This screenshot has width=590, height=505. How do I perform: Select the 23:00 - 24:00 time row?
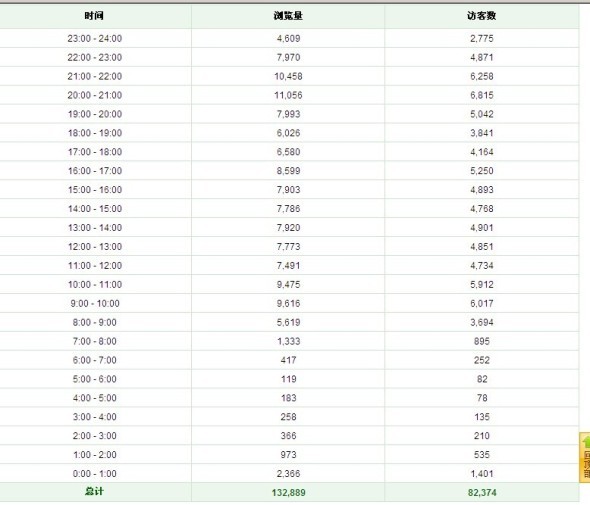pos(289,38)
